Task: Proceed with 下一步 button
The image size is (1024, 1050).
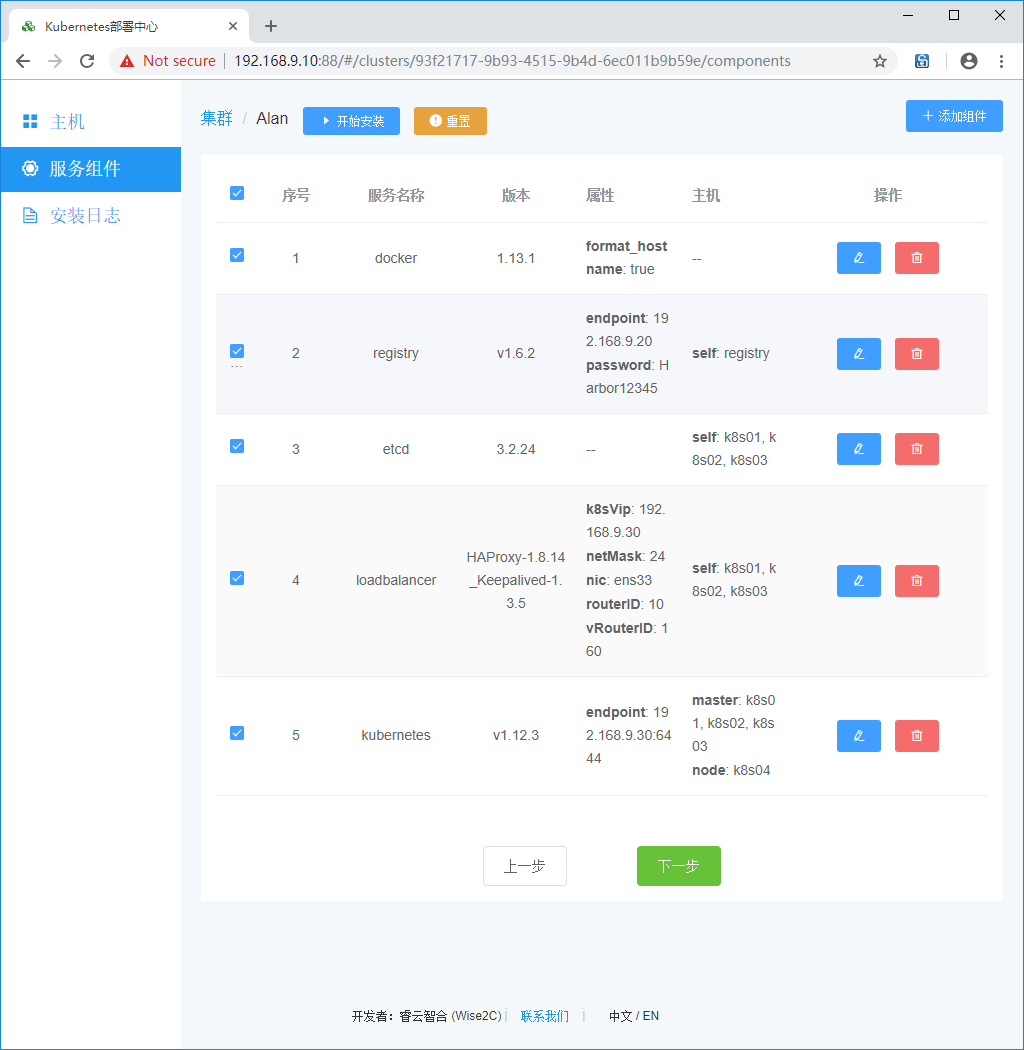Action: click(678, 866)
